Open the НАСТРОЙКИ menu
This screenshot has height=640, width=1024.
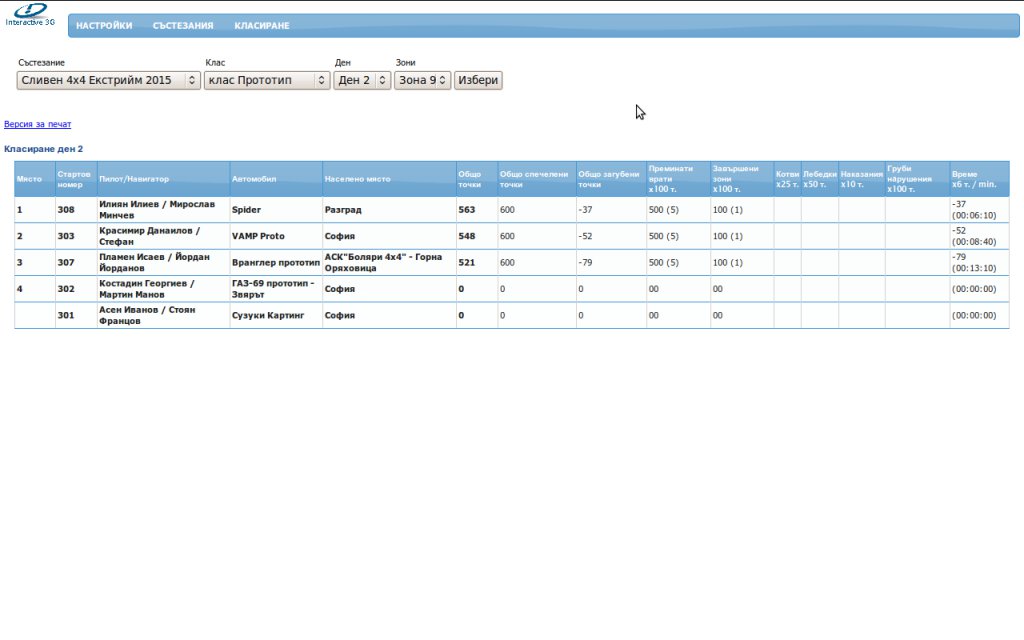tap(104, 26)
